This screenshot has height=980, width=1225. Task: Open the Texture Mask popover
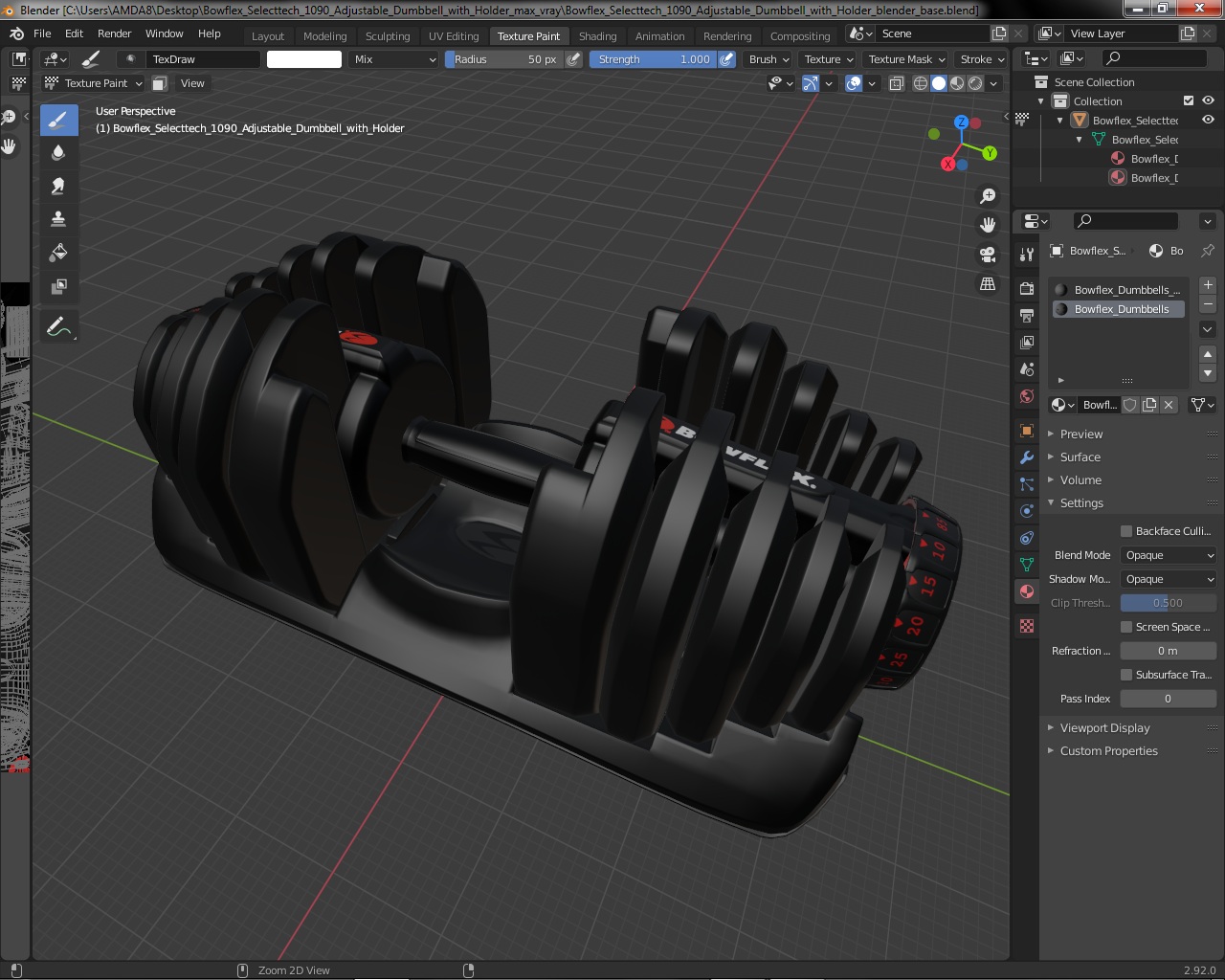coord(906,59)
